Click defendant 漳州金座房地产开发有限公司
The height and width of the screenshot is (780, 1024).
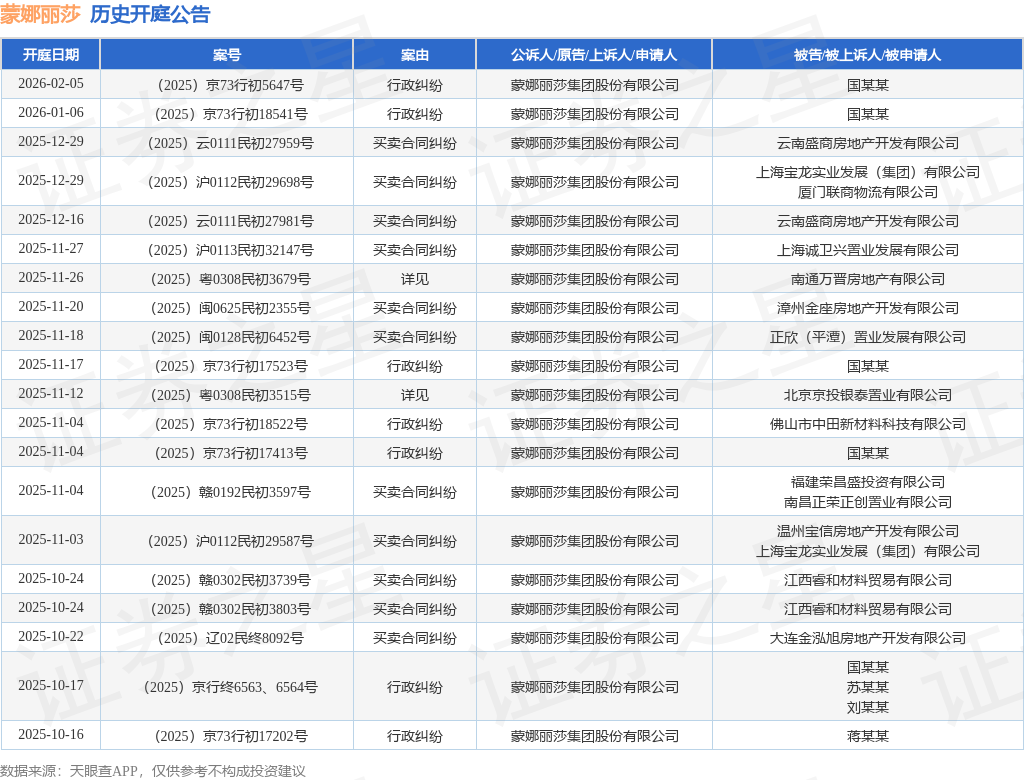(x=867, y=308)
